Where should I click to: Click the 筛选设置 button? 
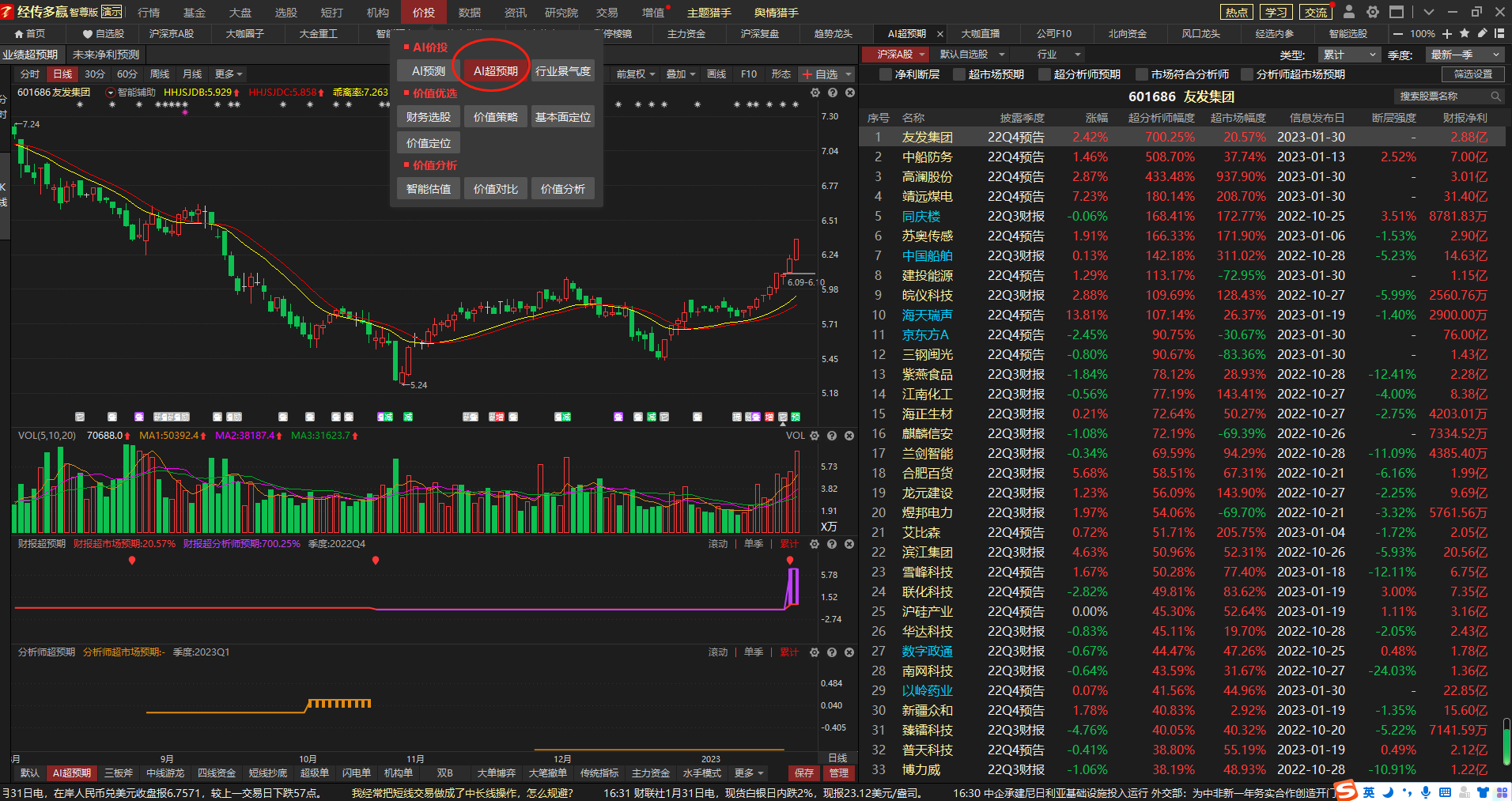[x=1473, y=74]
